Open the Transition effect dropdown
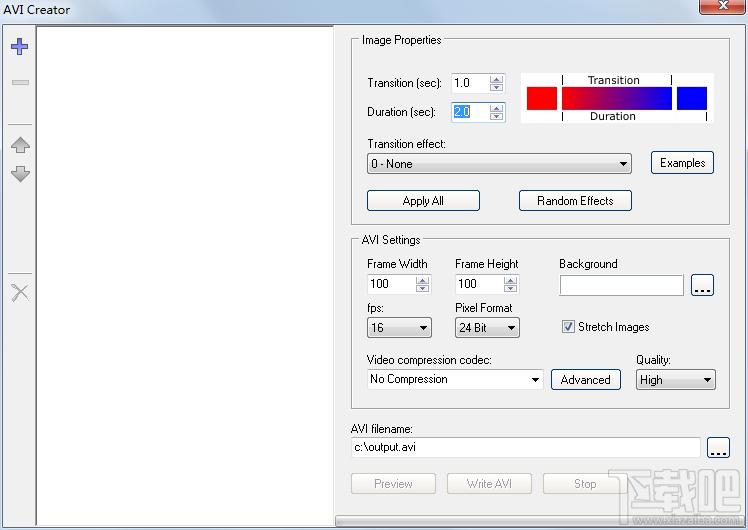 (x=499, y=164)
